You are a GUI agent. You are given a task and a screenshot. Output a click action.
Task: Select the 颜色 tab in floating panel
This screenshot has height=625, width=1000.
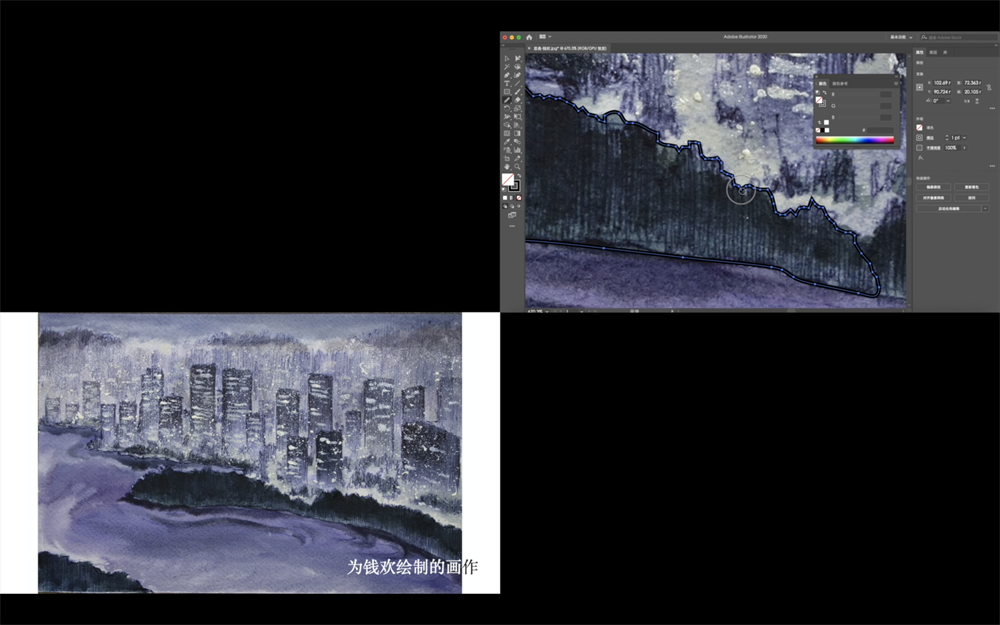(823, 84)
